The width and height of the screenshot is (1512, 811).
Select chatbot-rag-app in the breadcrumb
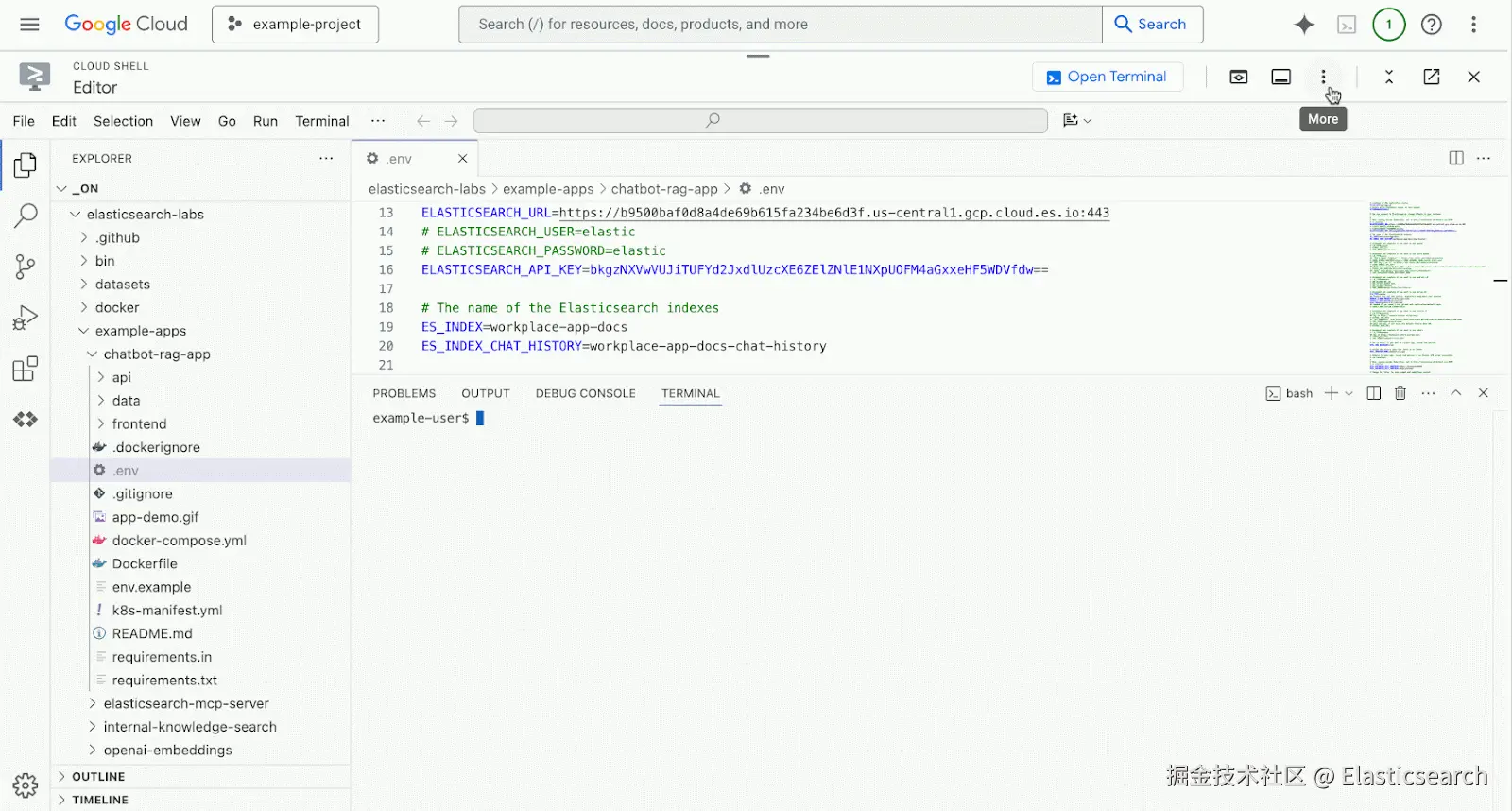[x=664, y=189]
